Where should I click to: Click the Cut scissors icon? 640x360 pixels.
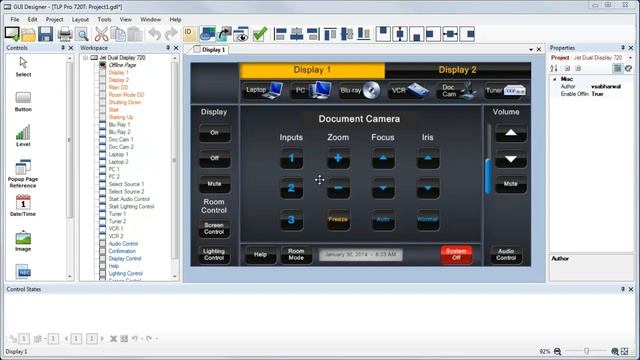tap(101, 34)
